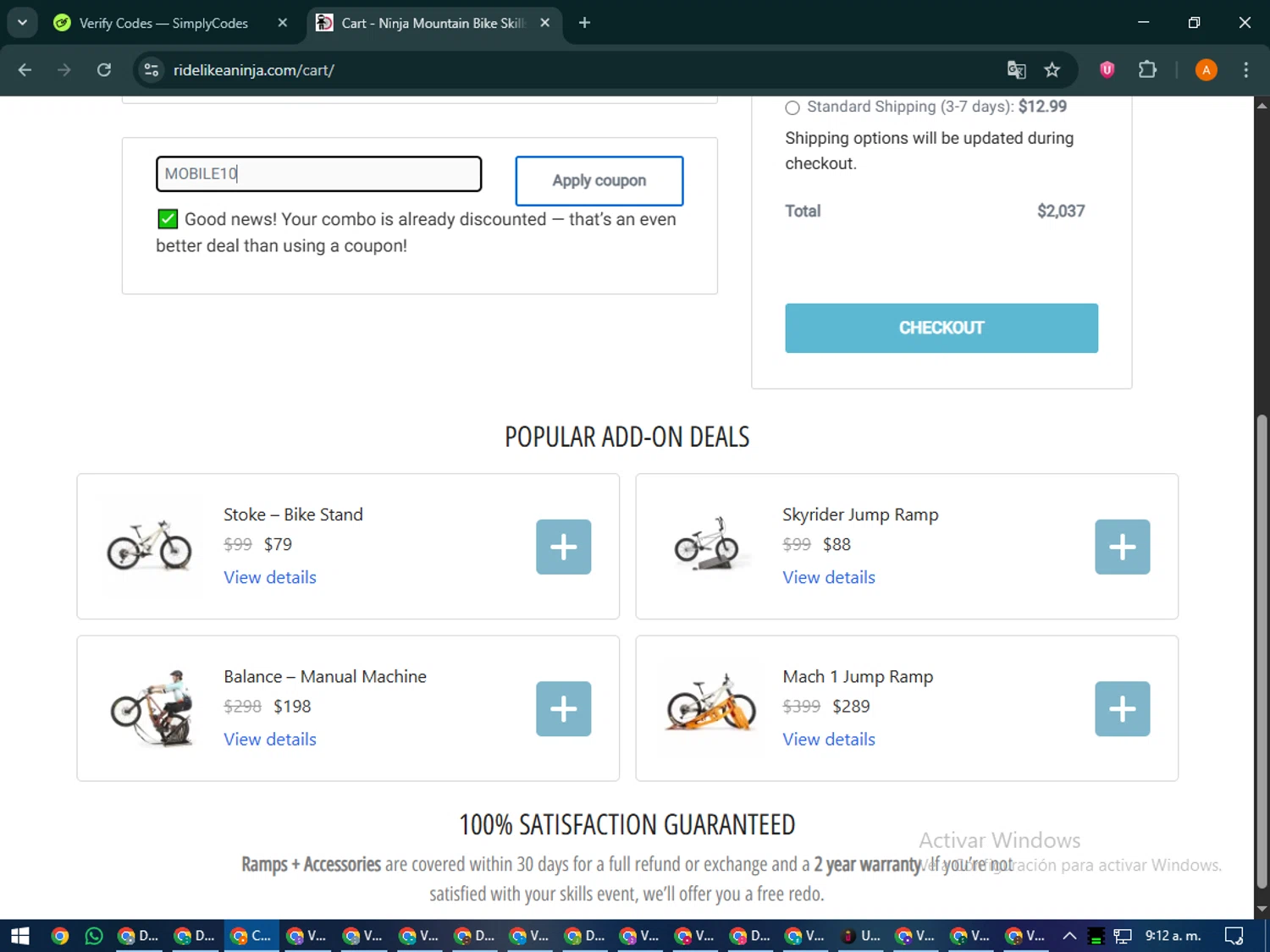Click the "$79" sale price
This screenshot has height=952, width=1270.
278,544
